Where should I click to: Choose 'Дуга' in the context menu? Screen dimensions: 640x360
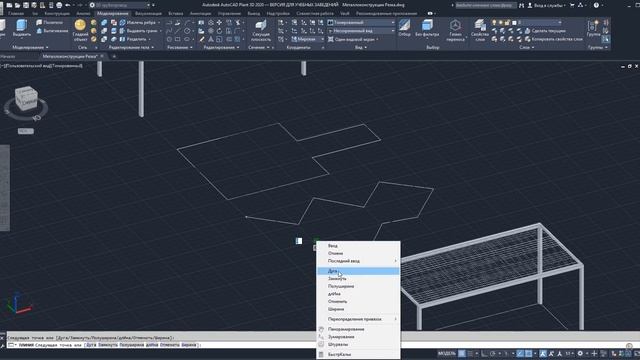(358, 271)
